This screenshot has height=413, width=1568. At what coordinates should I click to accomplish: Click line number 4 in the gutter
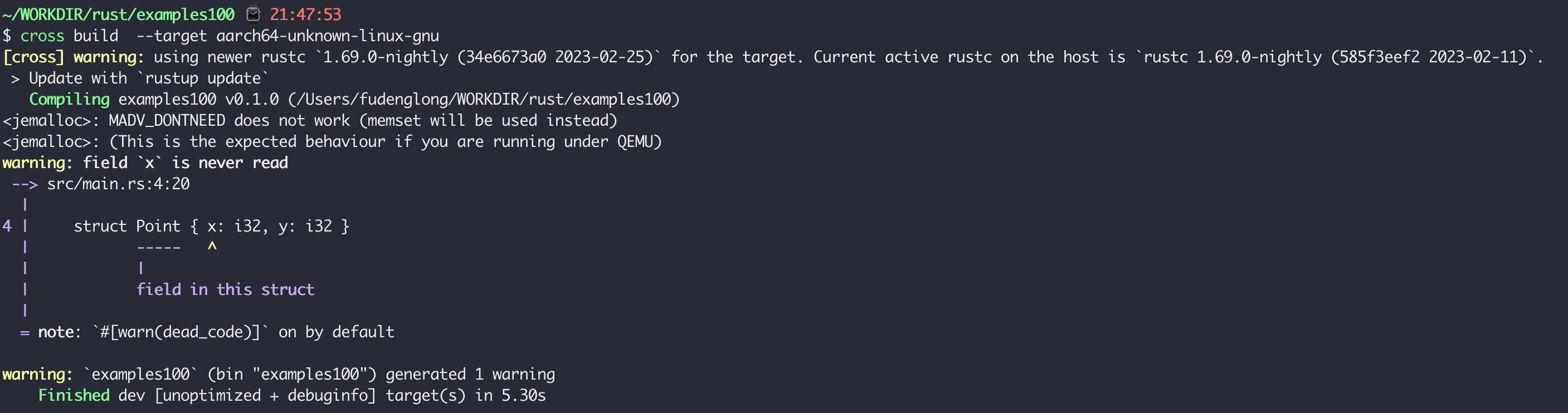(7, 227)
